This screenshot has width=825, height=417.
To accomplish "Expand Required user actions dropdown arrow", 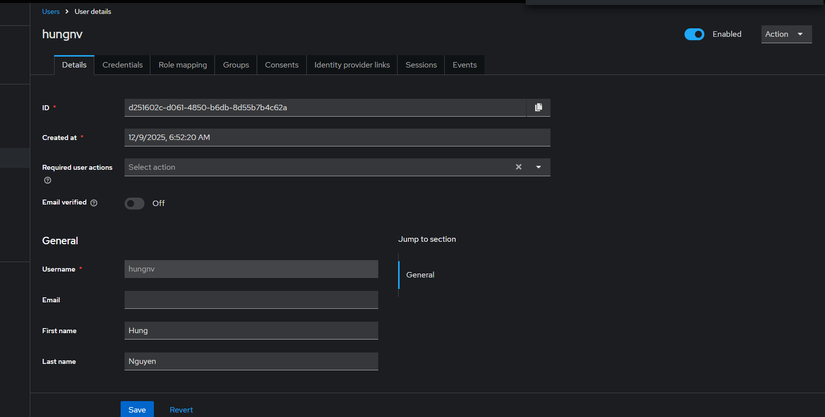I will [538, 167].
